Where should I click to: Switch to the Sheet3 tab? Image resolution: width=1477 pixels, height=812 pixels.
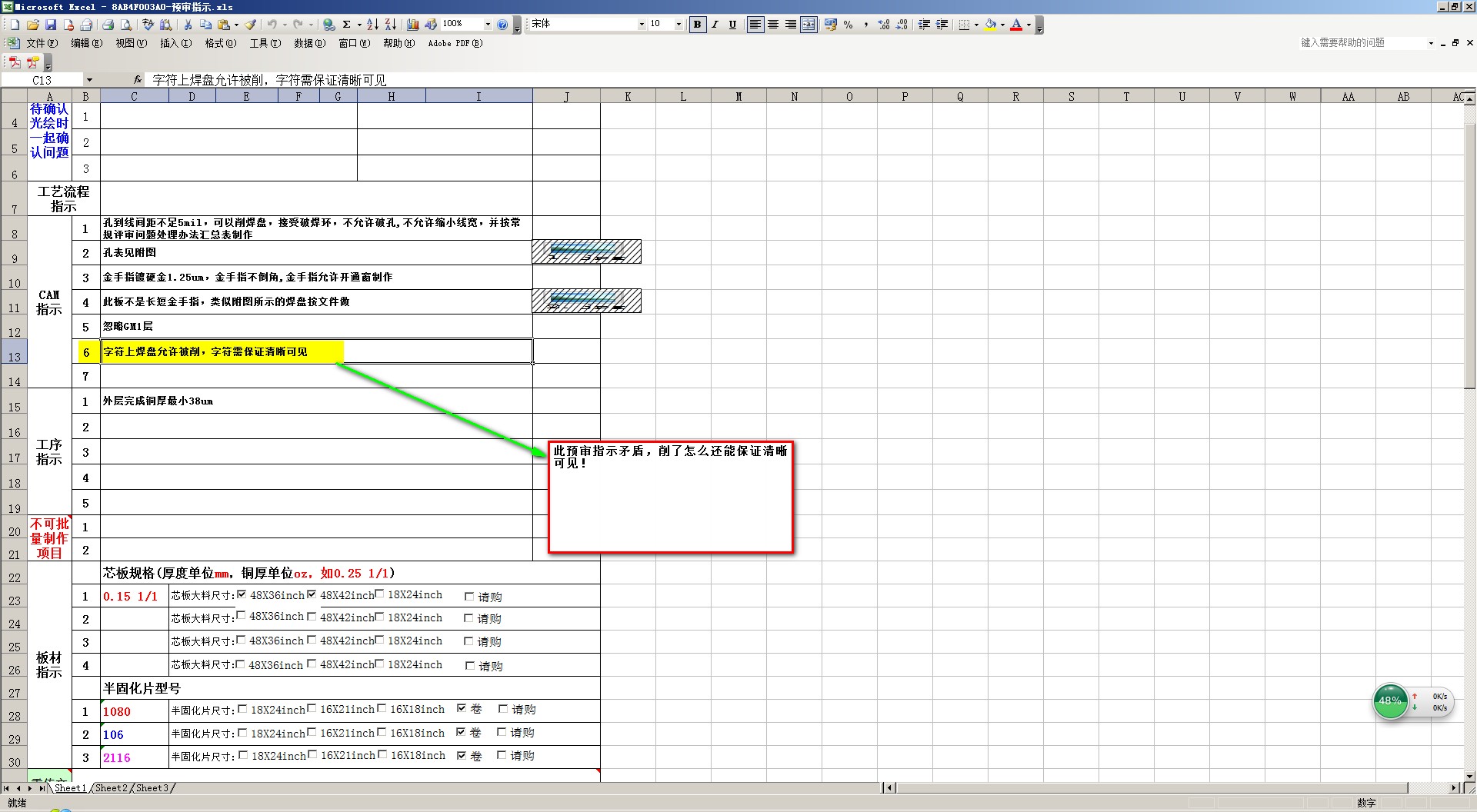[152, 788]
